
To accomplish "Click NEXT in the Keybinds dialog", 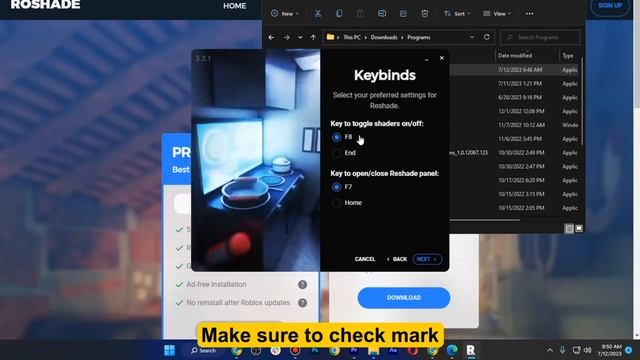I will point(427,259).
